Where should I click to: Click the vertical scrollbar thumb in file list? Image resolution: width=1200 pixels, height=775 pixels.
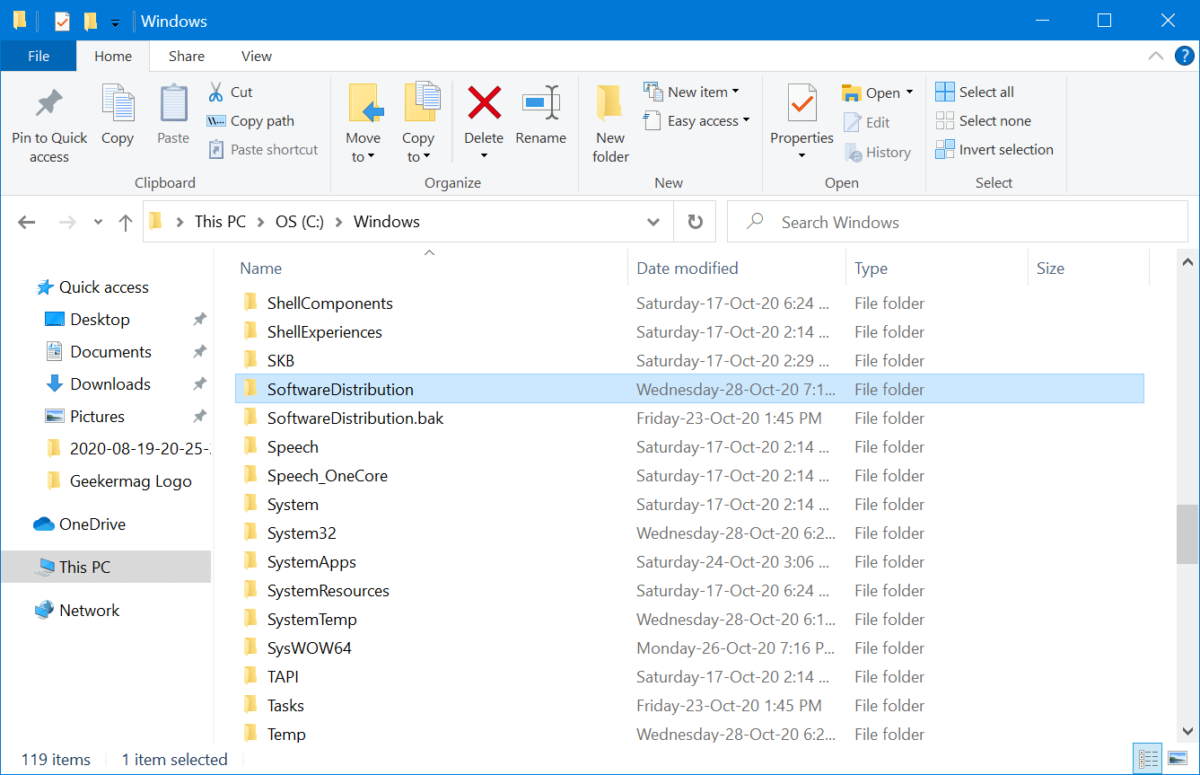coord(1187,533)
